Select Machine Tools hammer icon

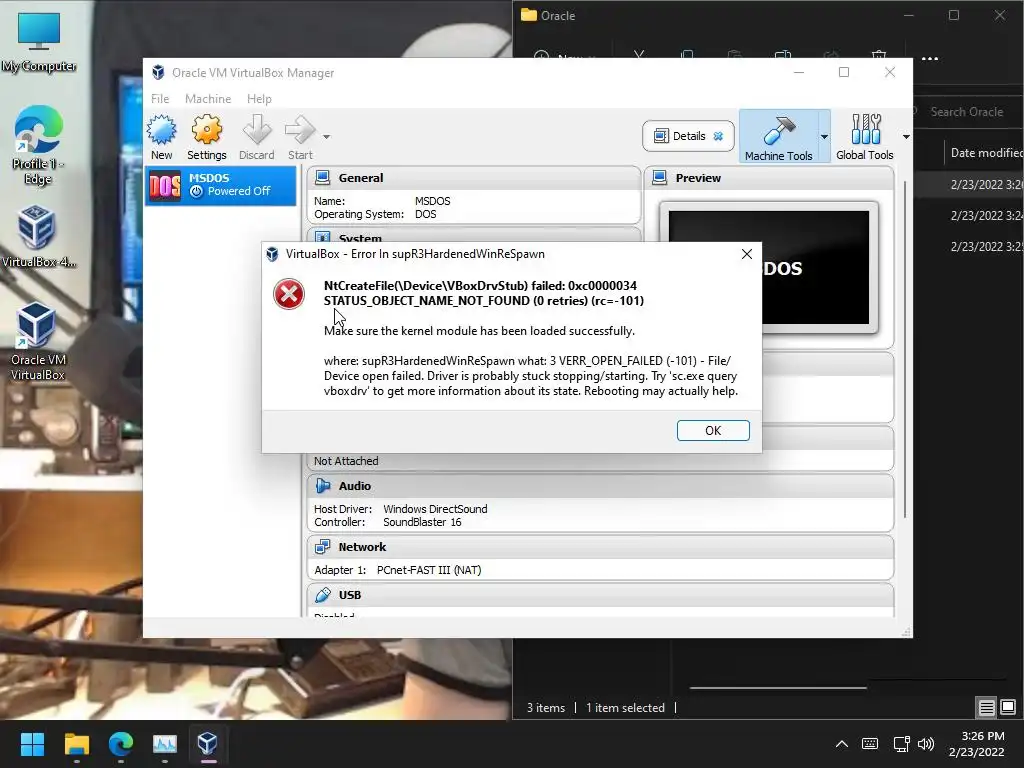(778, 136)
